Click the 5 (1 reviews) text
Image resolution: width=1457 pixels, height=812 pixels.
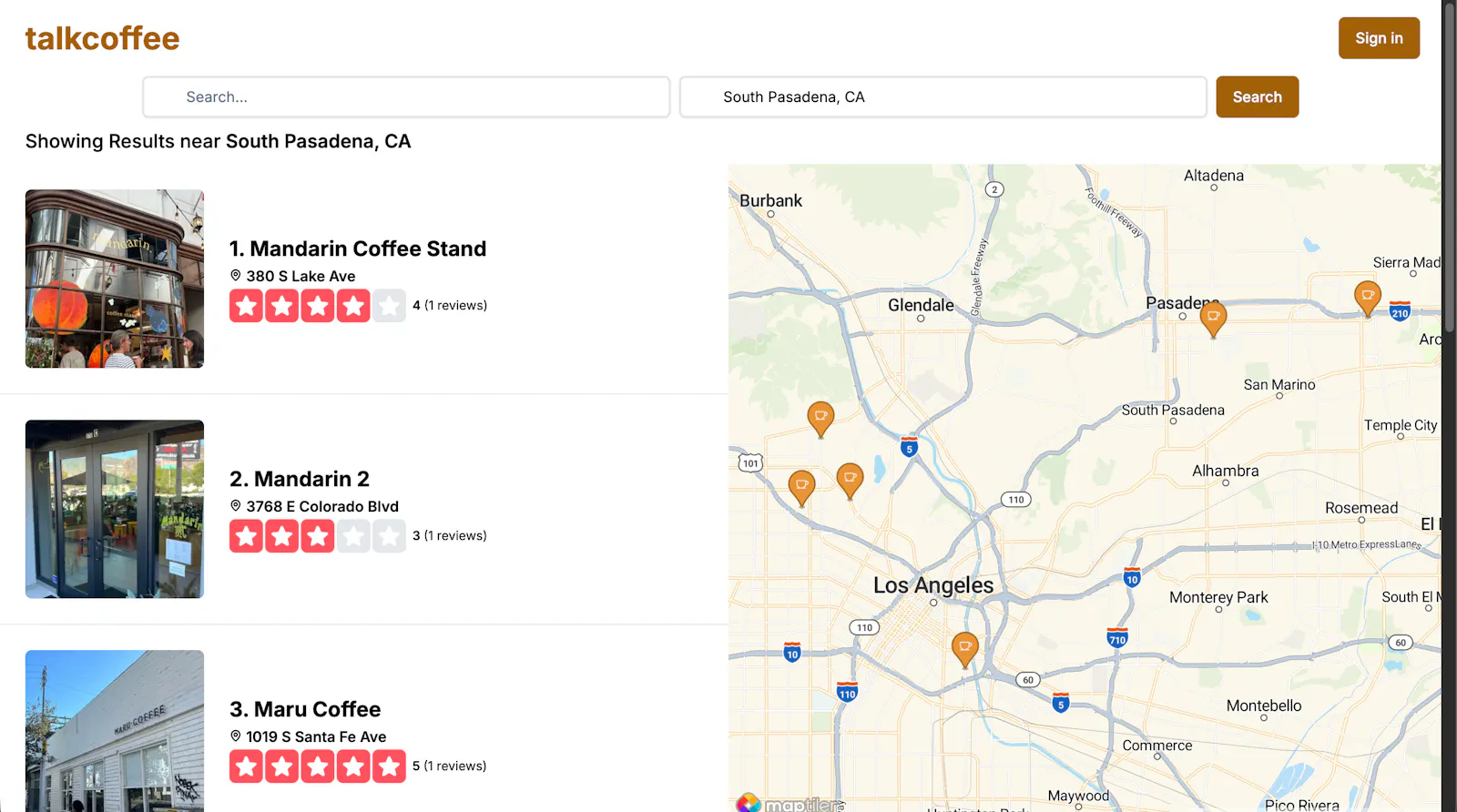450,766
